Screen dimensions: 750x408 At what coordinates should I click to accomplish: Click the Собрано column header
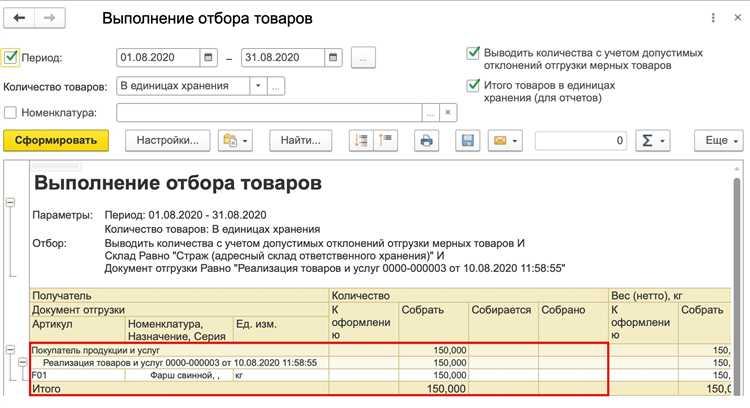click(x=573, y=322)
